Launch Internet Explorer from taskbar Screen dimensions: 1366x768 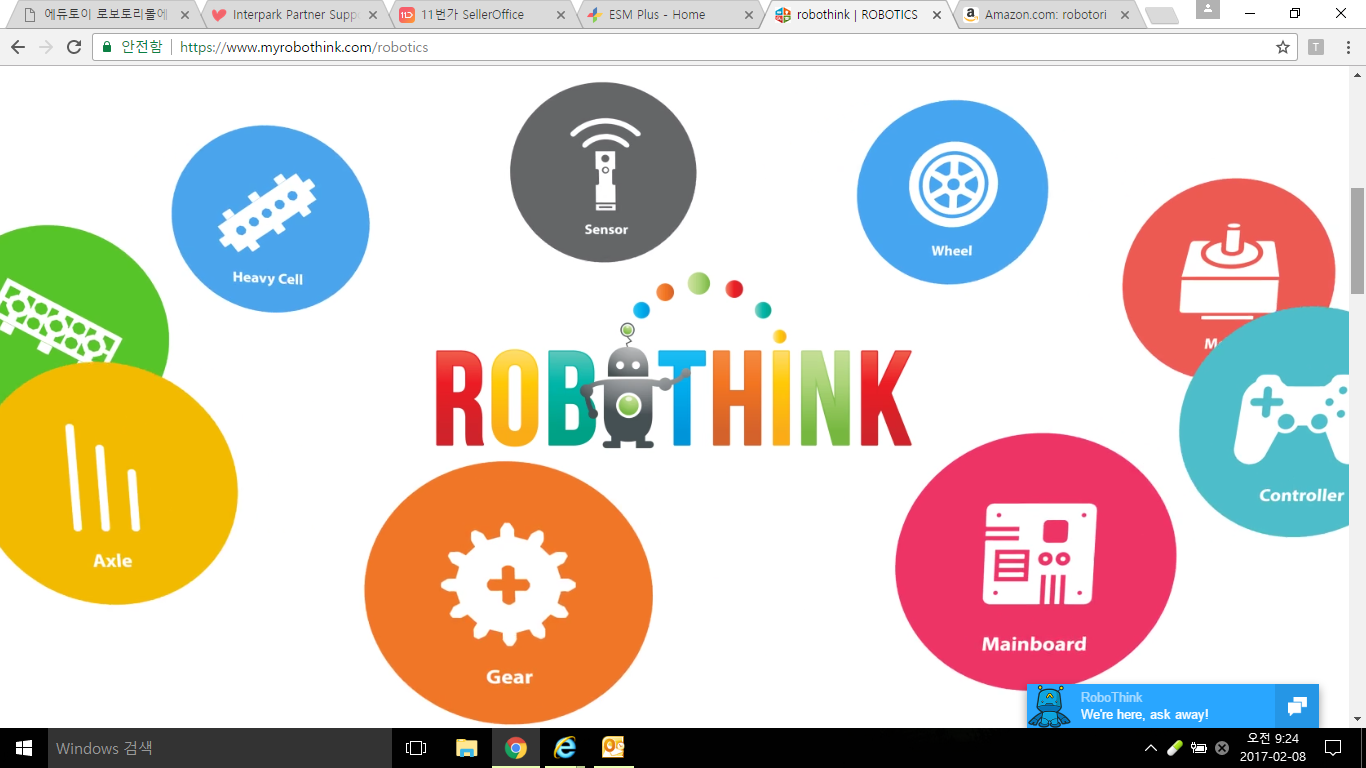pos(565,748)
